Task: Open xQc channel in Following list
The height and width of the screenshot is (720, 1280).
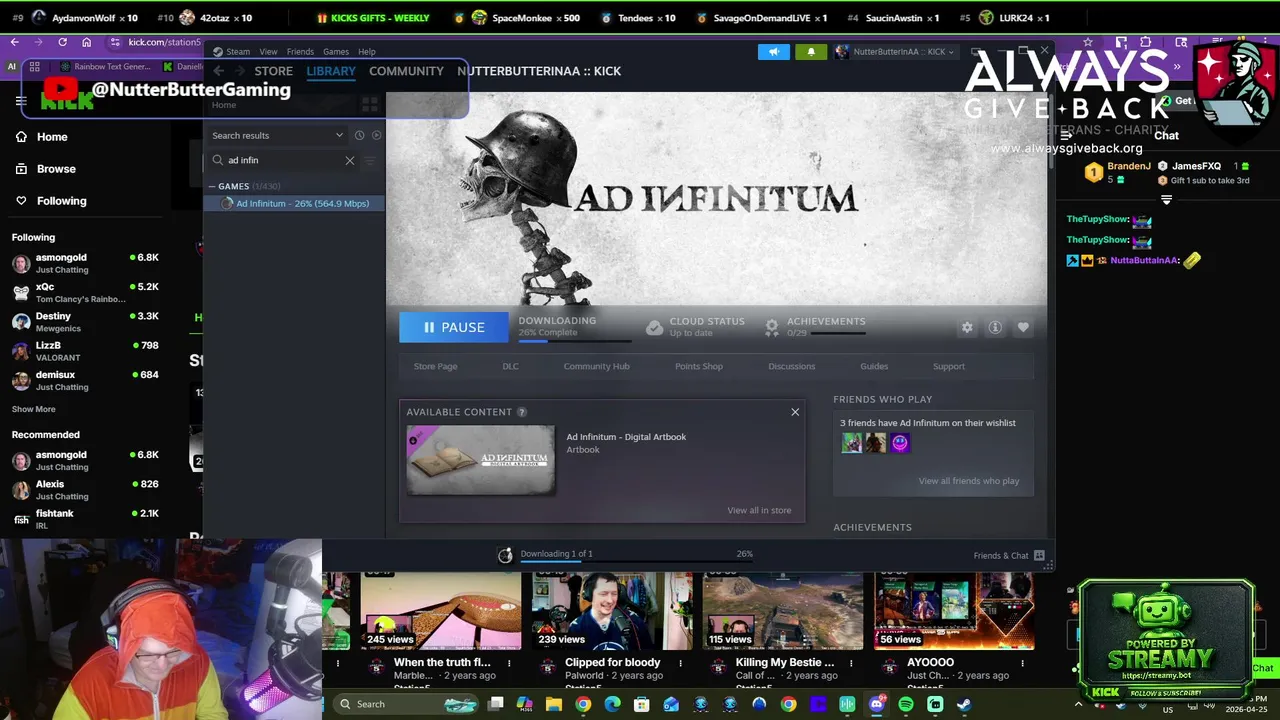Action: [86, 292]
